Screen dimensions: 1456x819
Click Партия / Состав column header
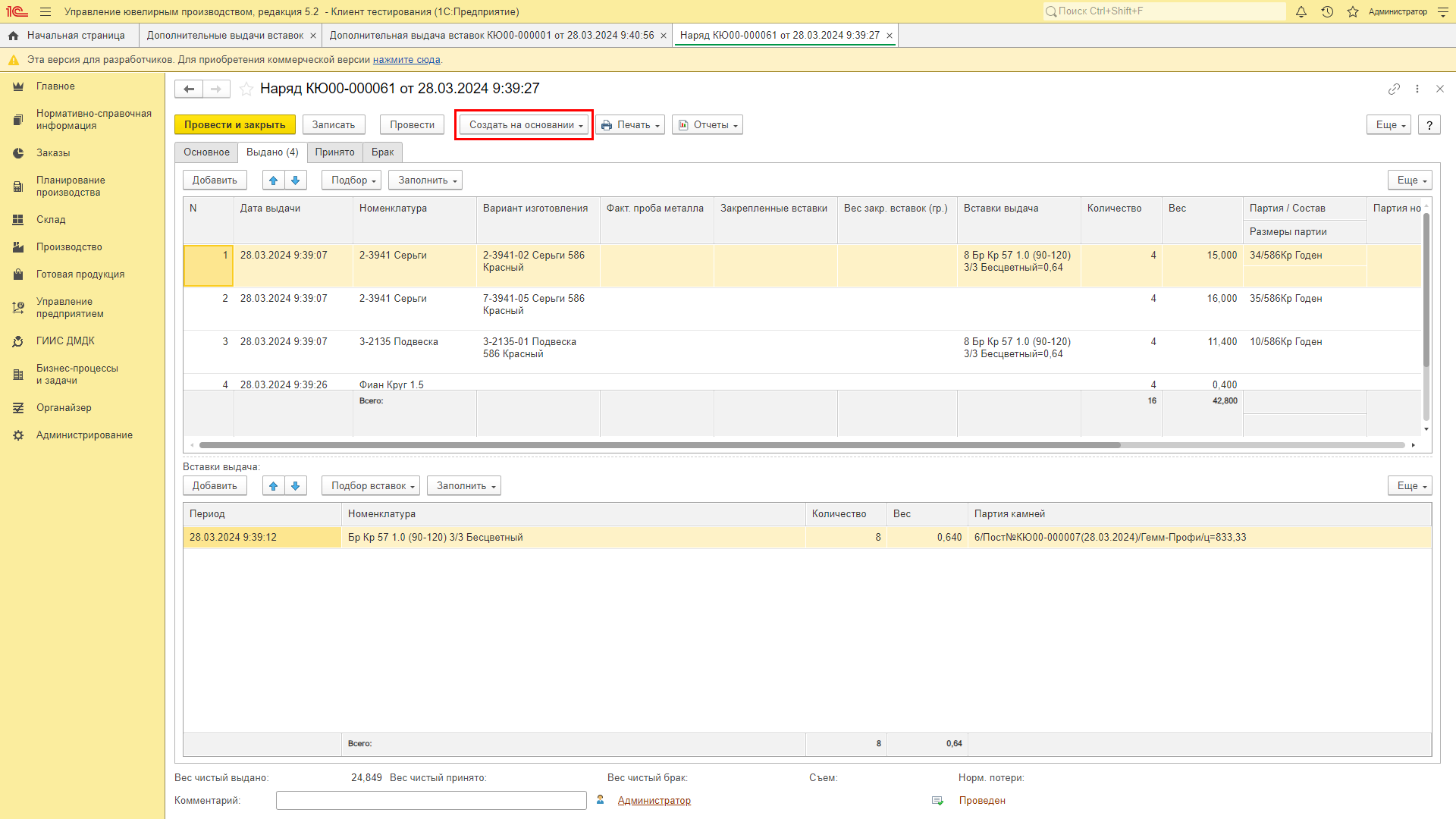pyautogui.click(x=1304, y=209)
